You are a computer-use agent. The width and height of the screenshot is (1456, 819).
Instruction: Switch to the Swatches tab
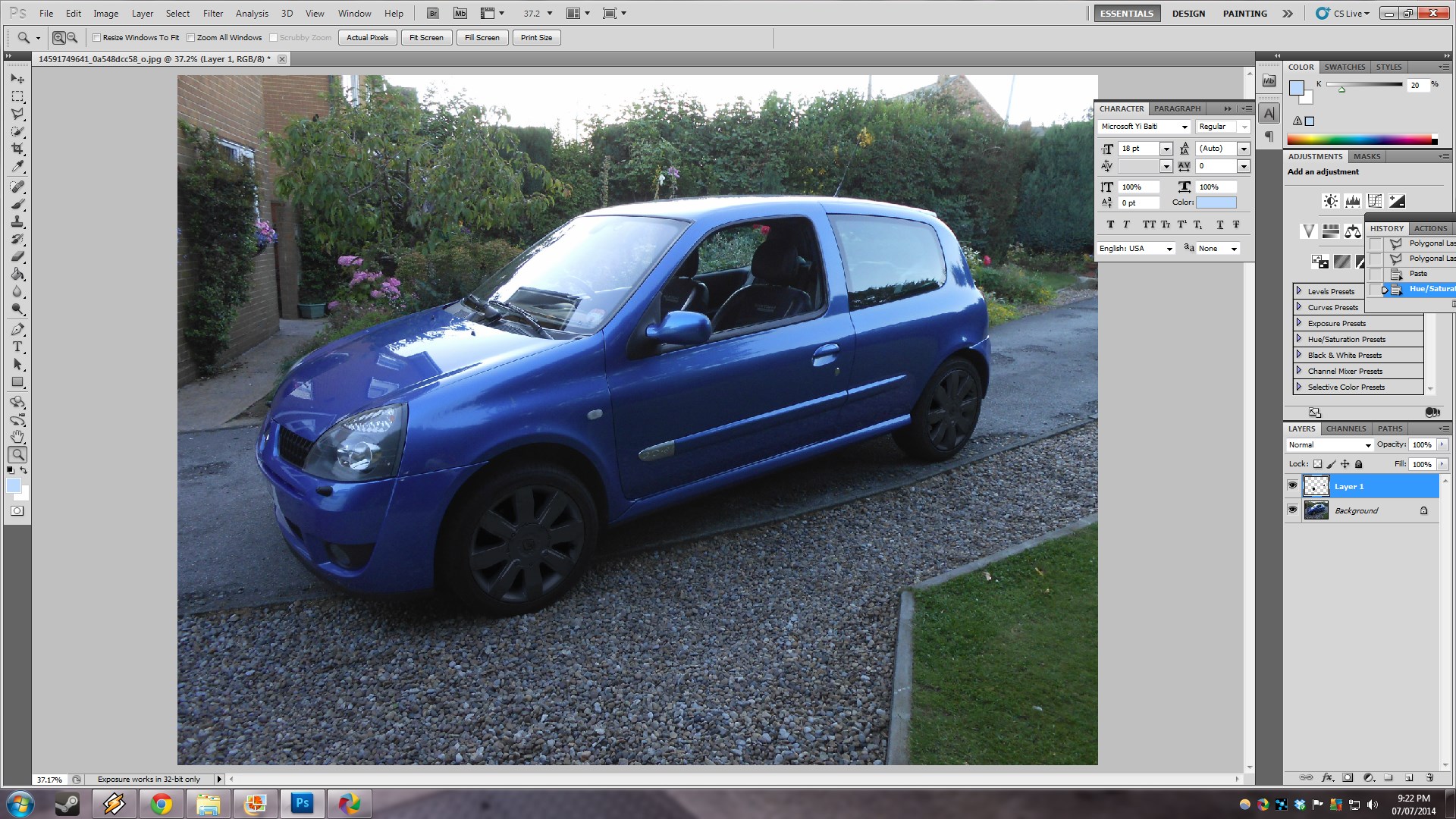pyautogui.click(x=1345, y=67)
